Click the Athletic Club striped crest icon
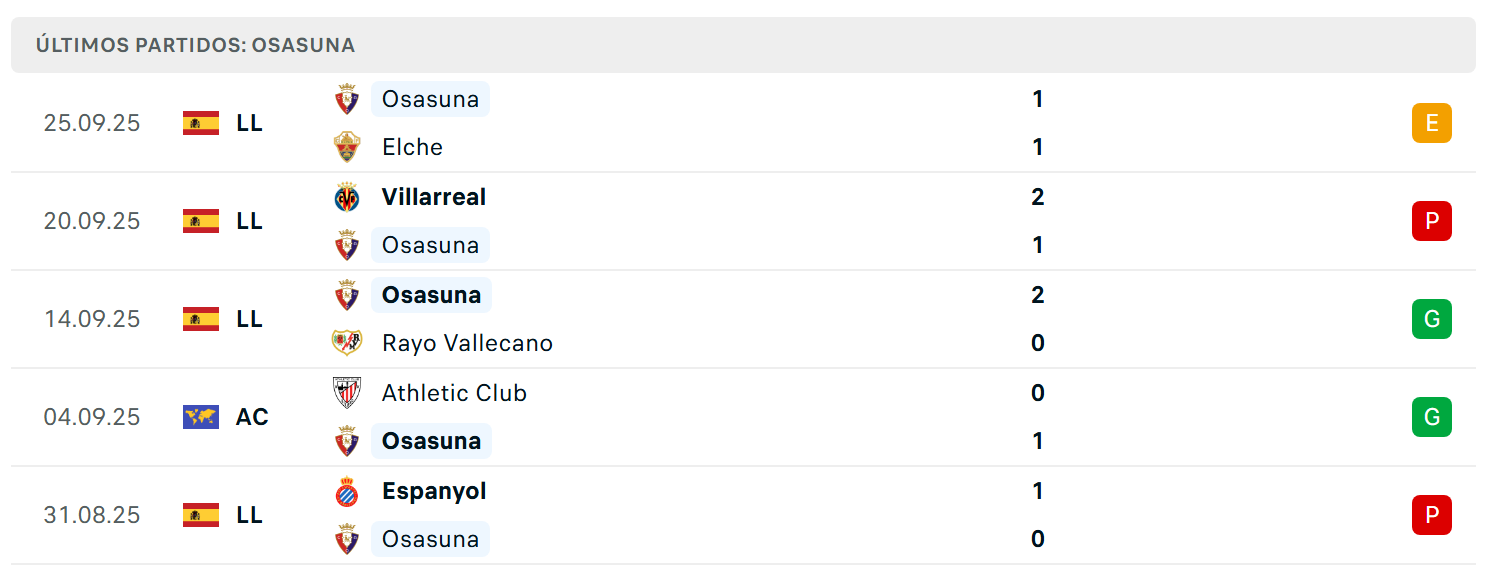 pos(347,393)
